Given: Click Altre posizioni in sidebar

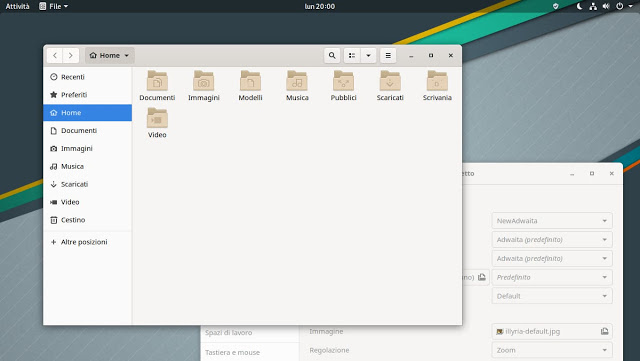Looking at the screenshot, I should 87,242.
